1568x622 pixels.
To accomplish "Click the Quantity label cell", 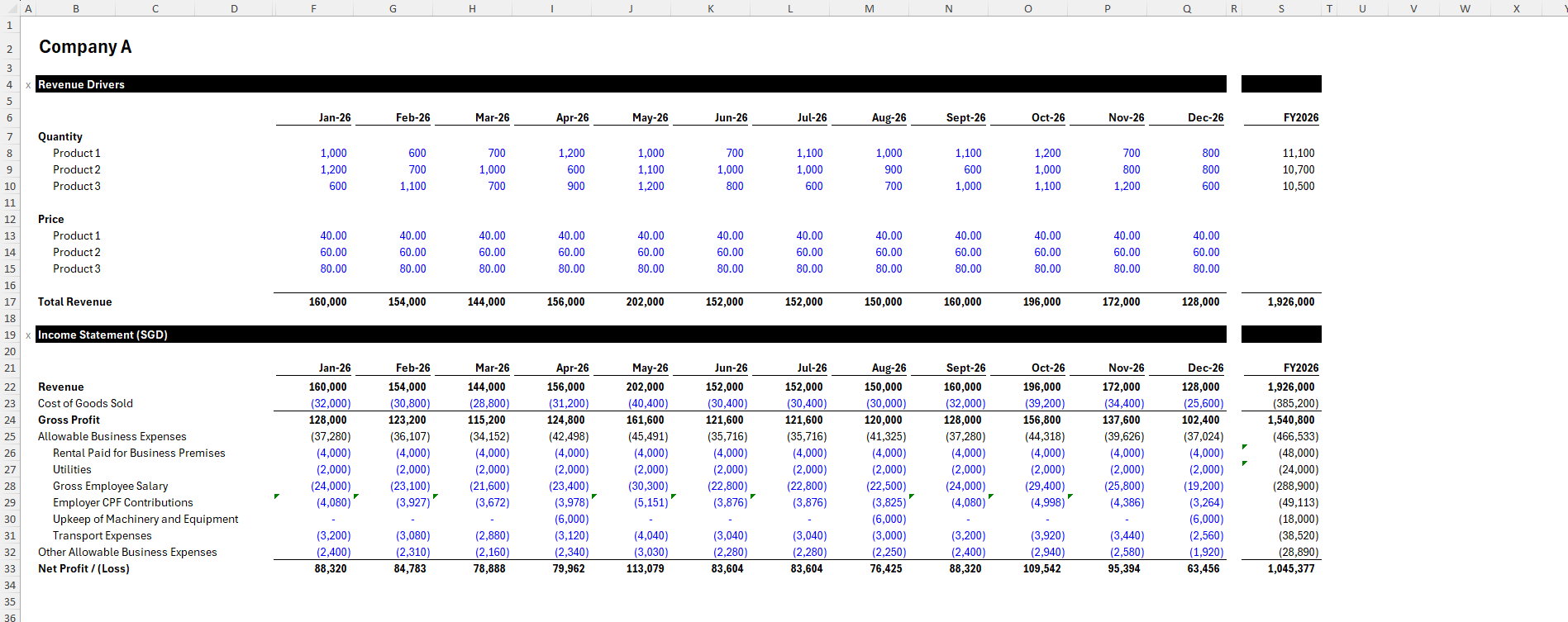I will pyautogui.click(x=60, y=136).
